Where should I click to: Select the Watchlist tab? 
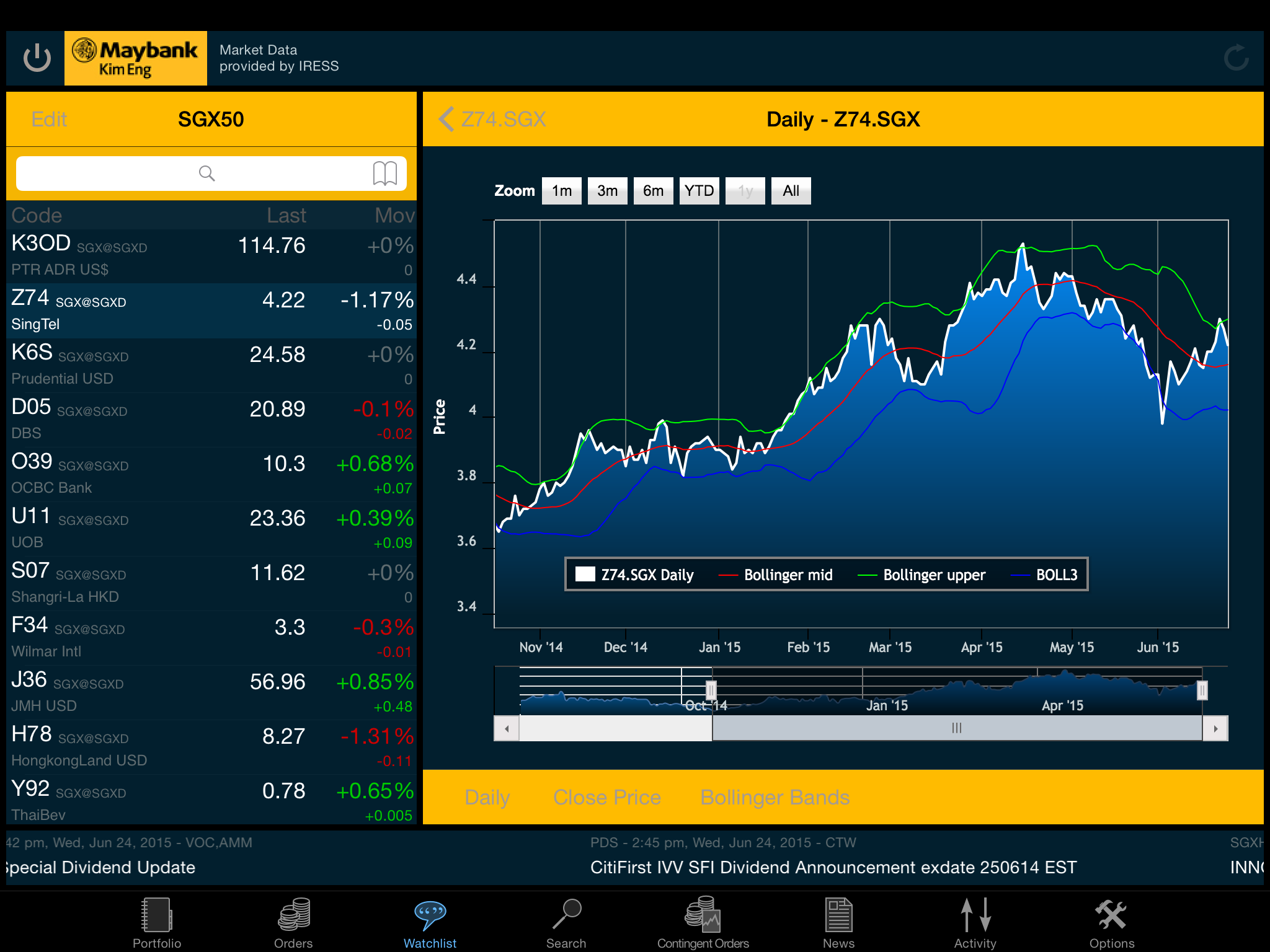click(x=430, y=923)
